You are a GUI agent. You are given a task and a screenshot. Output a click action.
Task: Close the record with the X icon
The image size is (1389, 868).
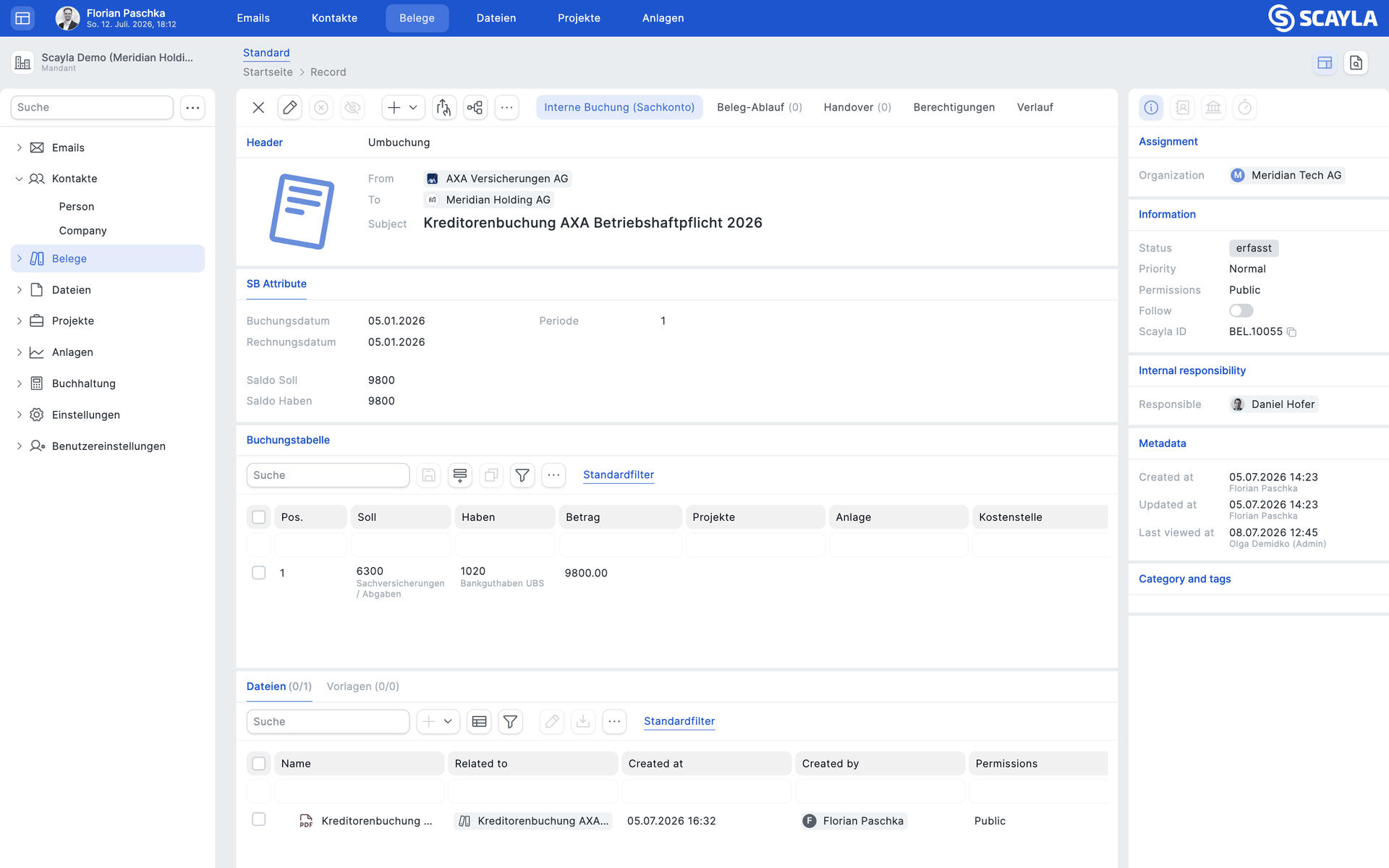[258, 108]
